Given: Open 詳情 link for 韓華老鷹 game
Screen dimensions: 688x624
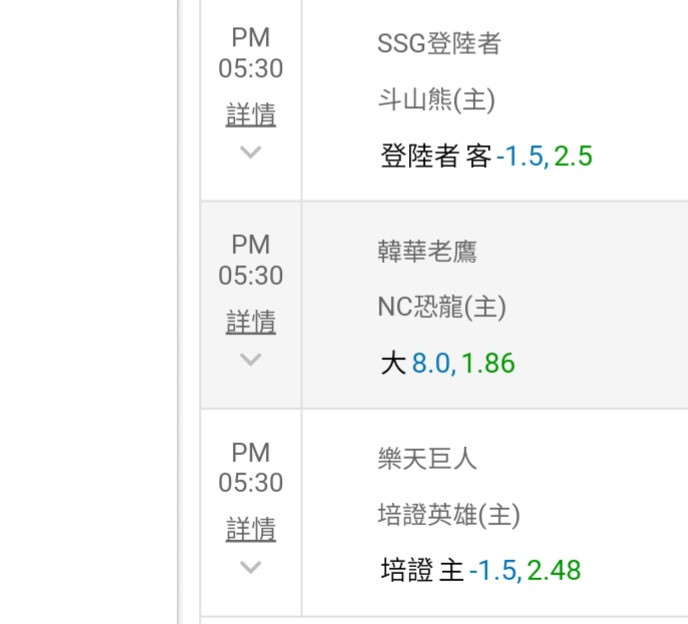Looking at the screenshot, I should pyautogui.click(x=251, y=322).
